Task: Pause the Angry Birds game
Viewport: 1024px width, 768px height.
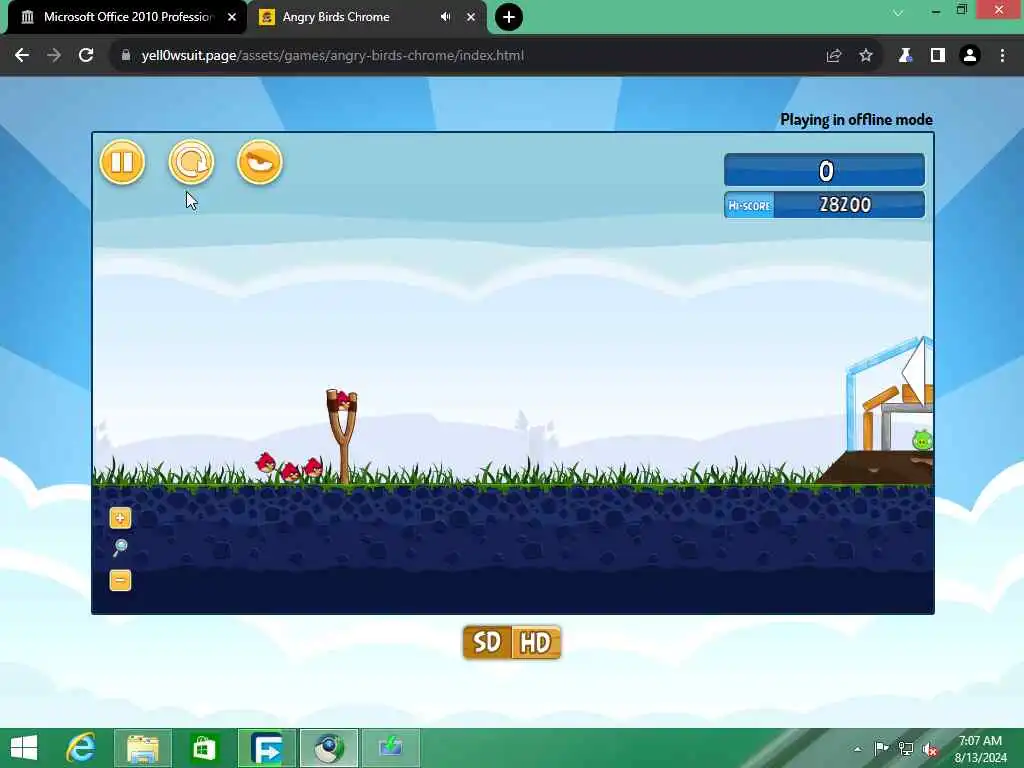Action: point(122,162)
